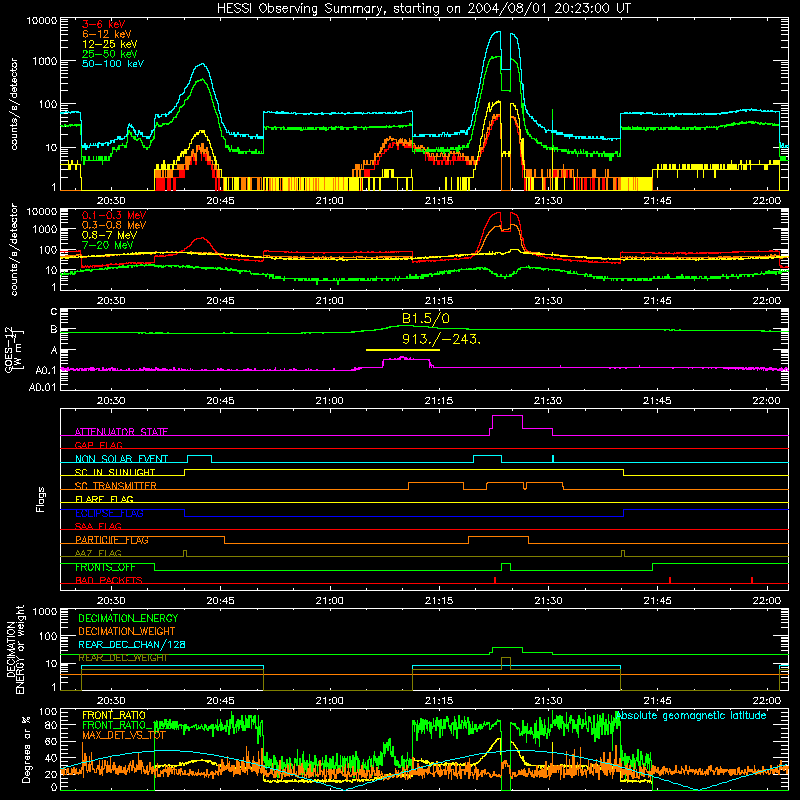Viewport: 800px width, 800px height.
Task: Select the NON_SOLAR_EVENT flag label
Action: coord(121,459)
